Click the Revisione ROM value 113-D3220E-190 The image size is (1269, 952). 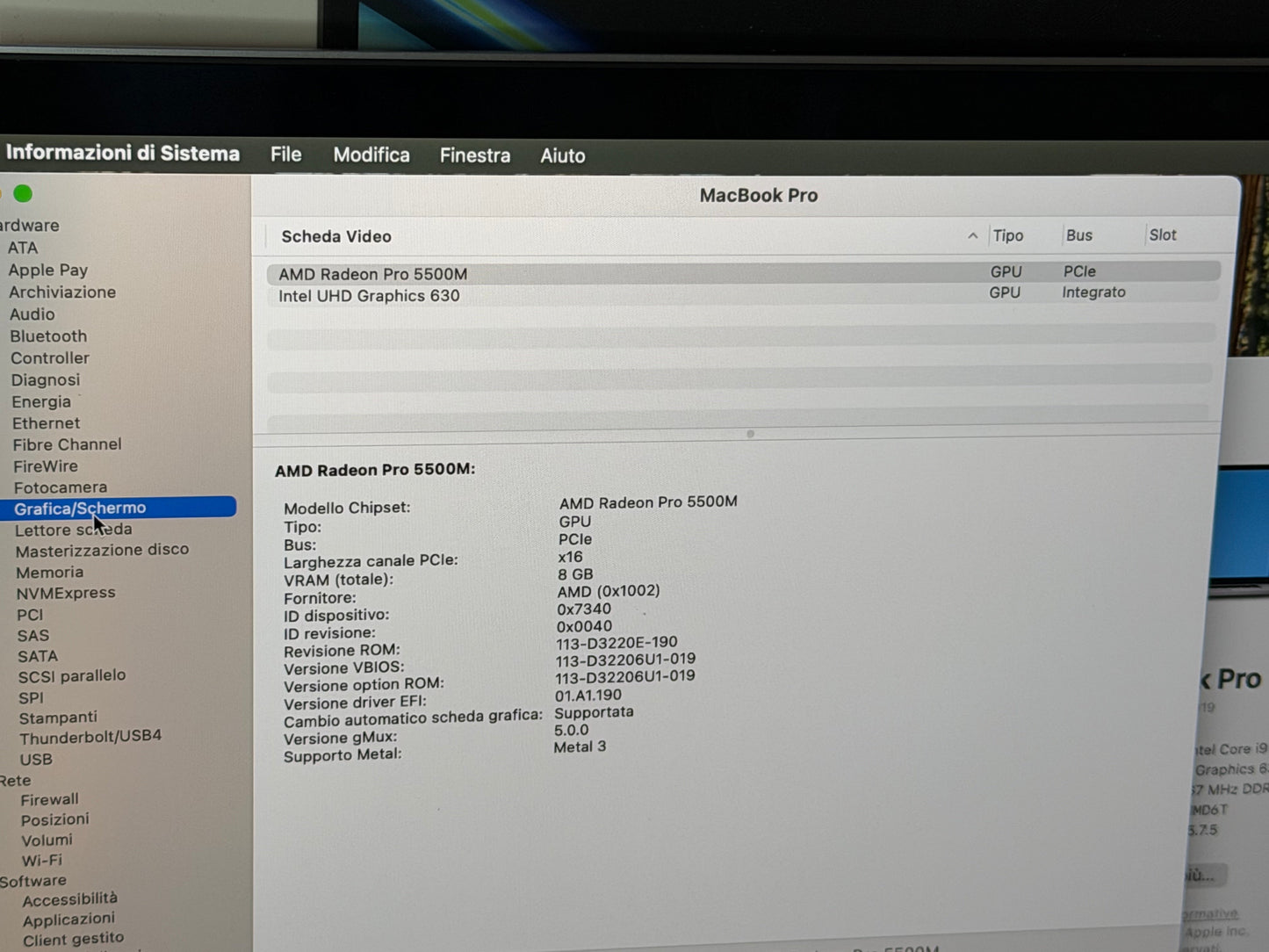point(616,643)
